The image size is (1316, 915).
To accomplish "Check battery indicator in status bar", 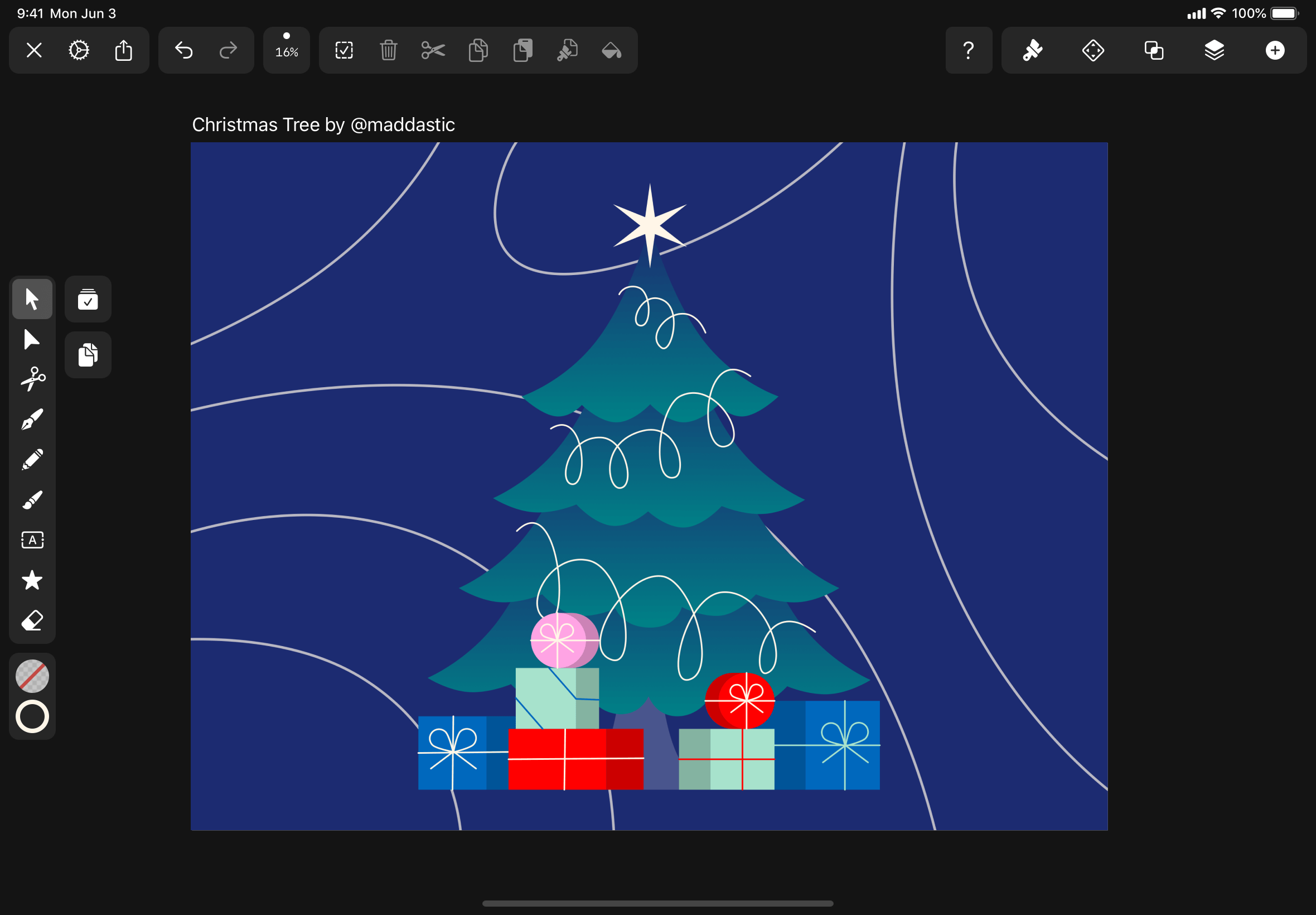I will tap(1284, 13).
